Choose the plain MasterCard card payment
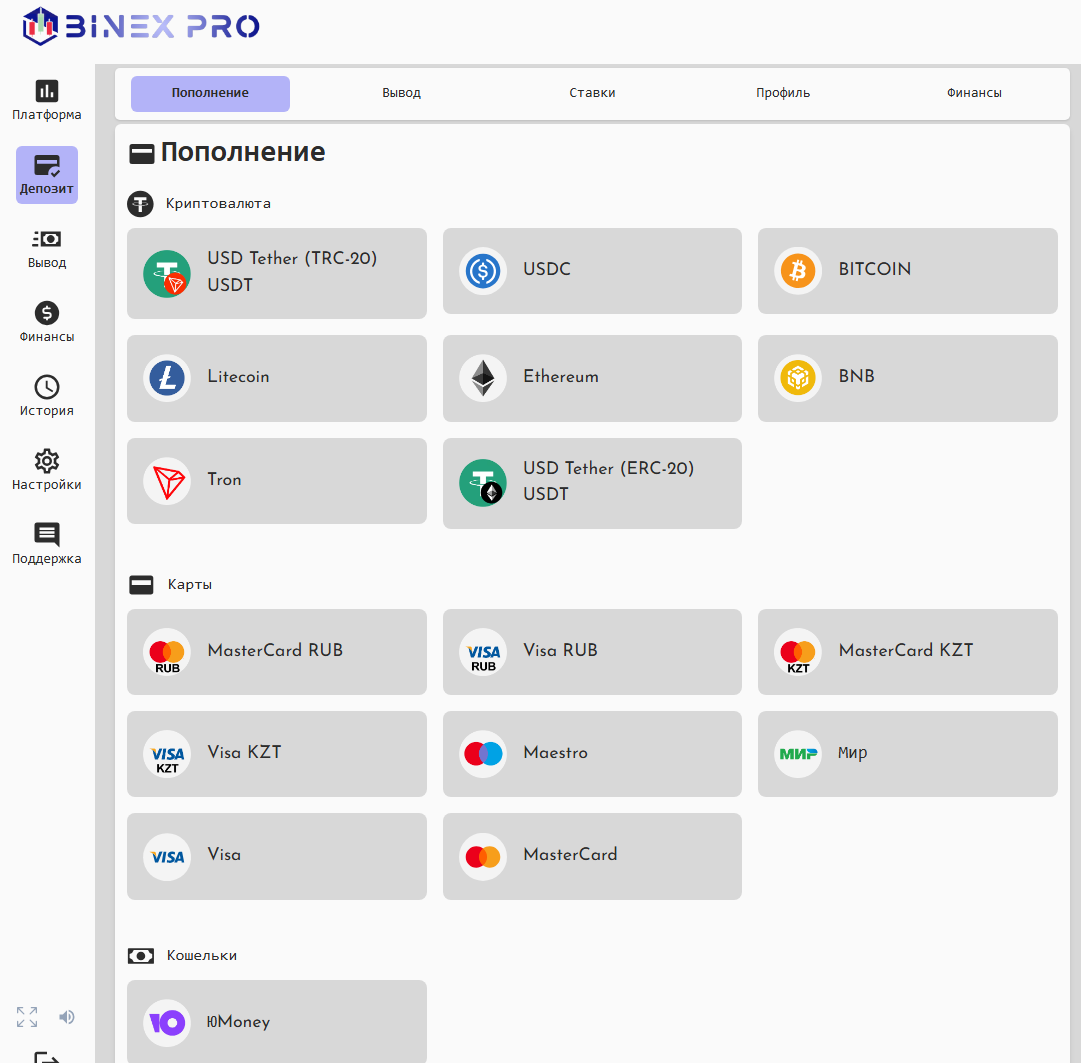Screen dimensions: 1081x1063 click(592, 857)
